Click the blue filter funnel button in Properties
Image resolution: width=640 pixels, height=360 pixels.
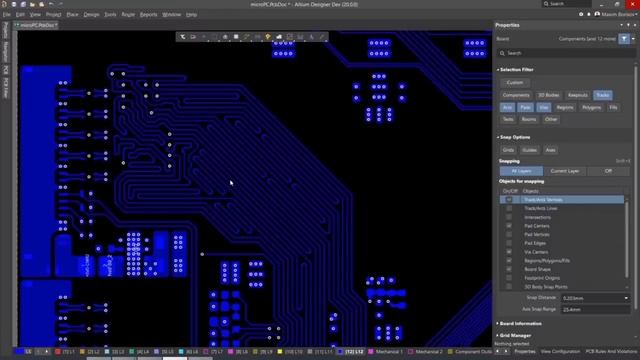[x=624, y=39]
